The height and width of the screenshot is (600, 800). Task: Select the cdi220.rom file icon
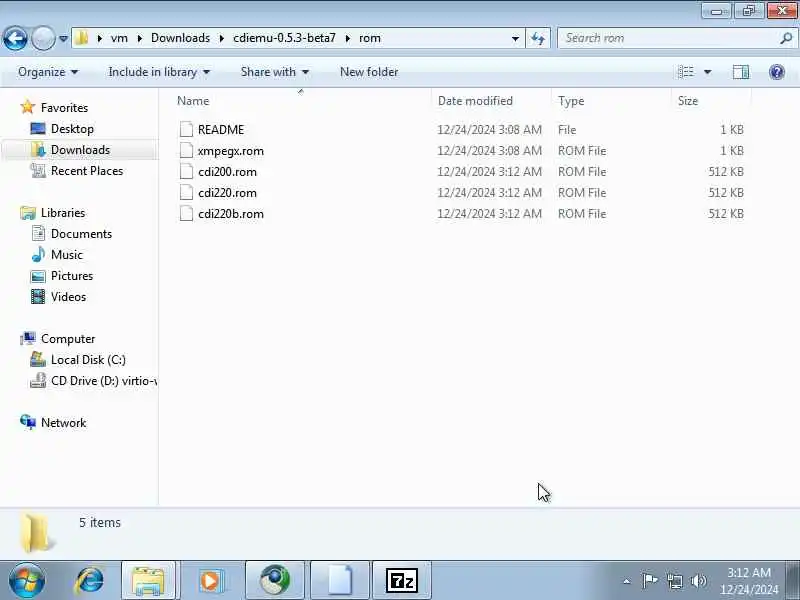(x=186, y=192)
